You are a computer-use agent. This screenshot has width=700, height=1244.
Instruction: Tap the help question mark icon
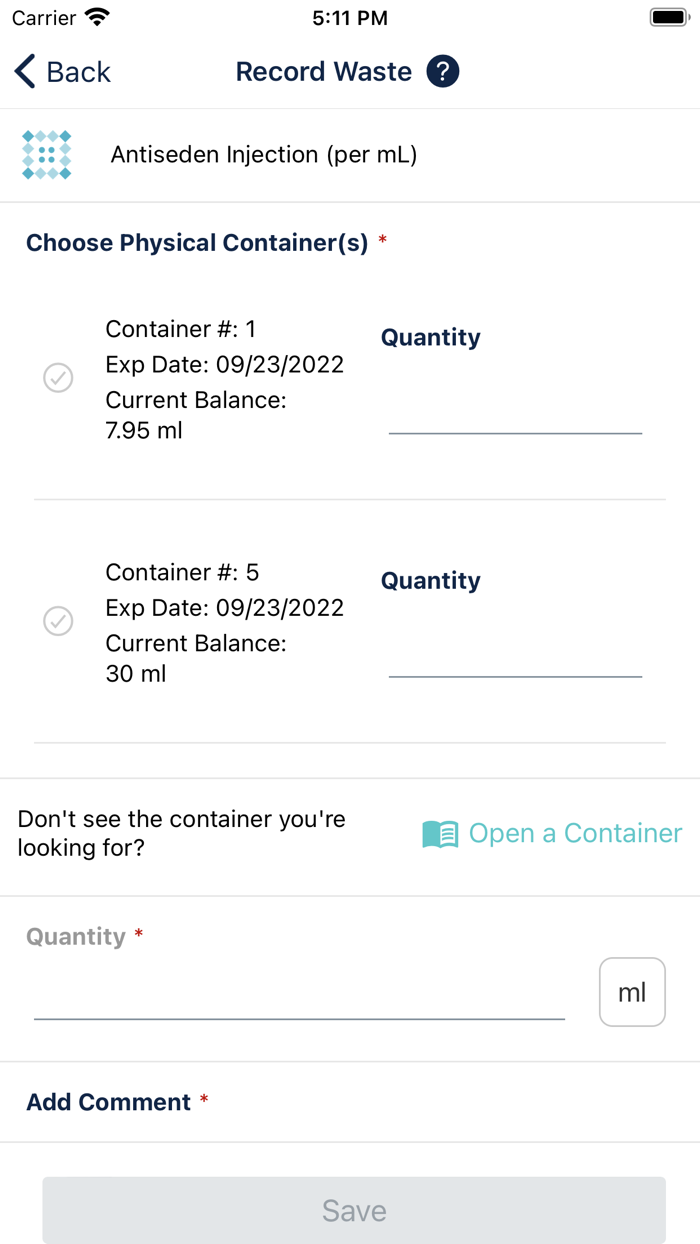click(x=443, y=72)
